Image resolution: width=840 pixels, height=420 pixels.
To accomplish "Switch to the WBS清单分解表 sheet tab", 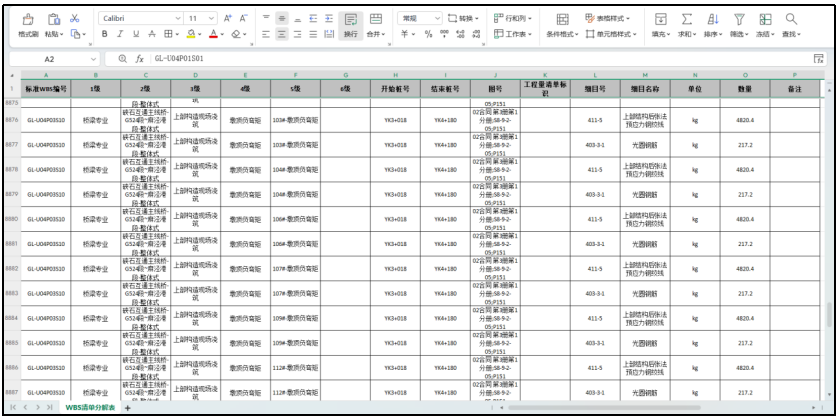I will [x=90, y=408].
